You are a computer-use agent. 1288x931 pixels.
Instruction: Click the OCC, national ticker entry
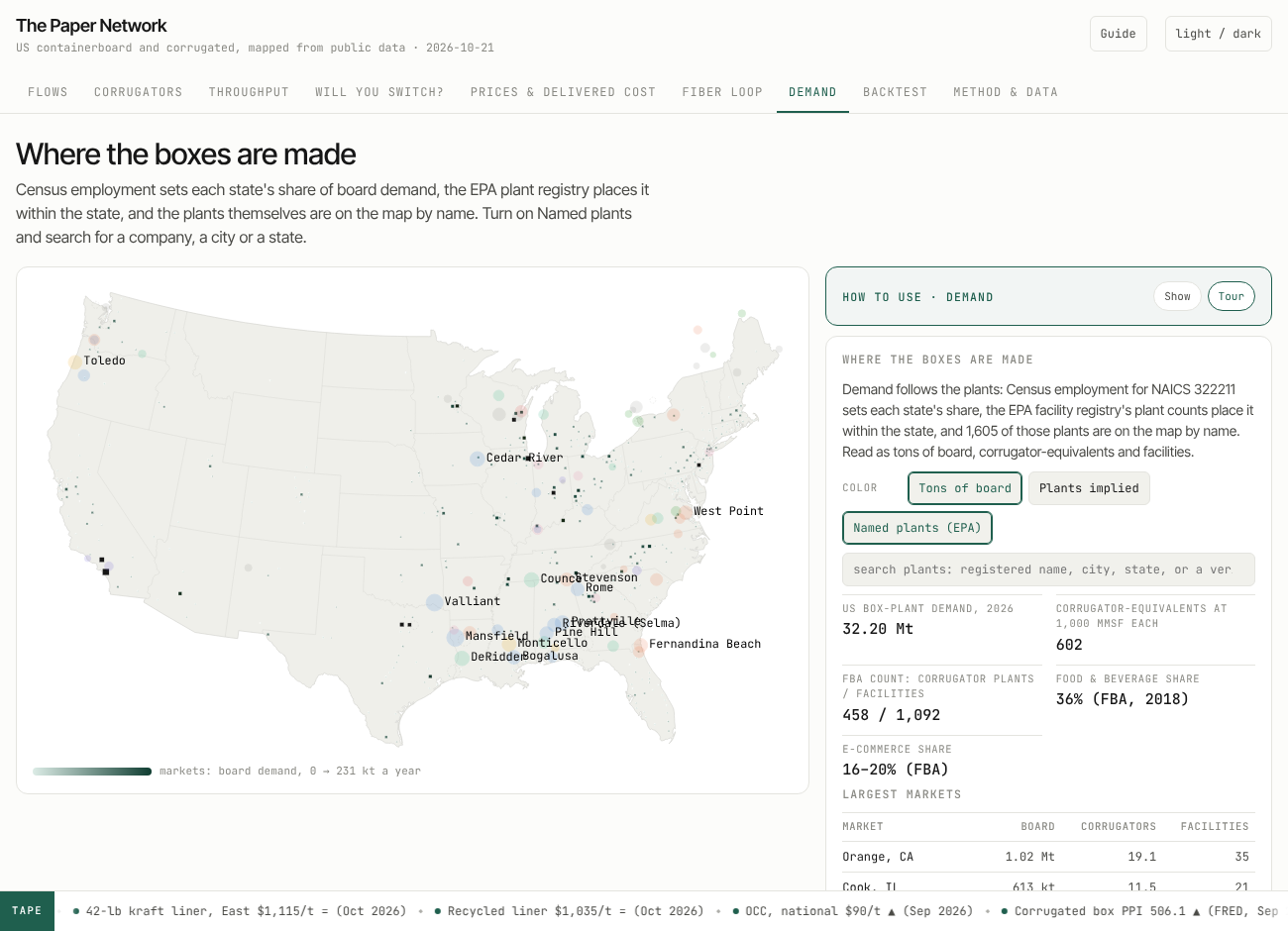[x=853, y=911]
